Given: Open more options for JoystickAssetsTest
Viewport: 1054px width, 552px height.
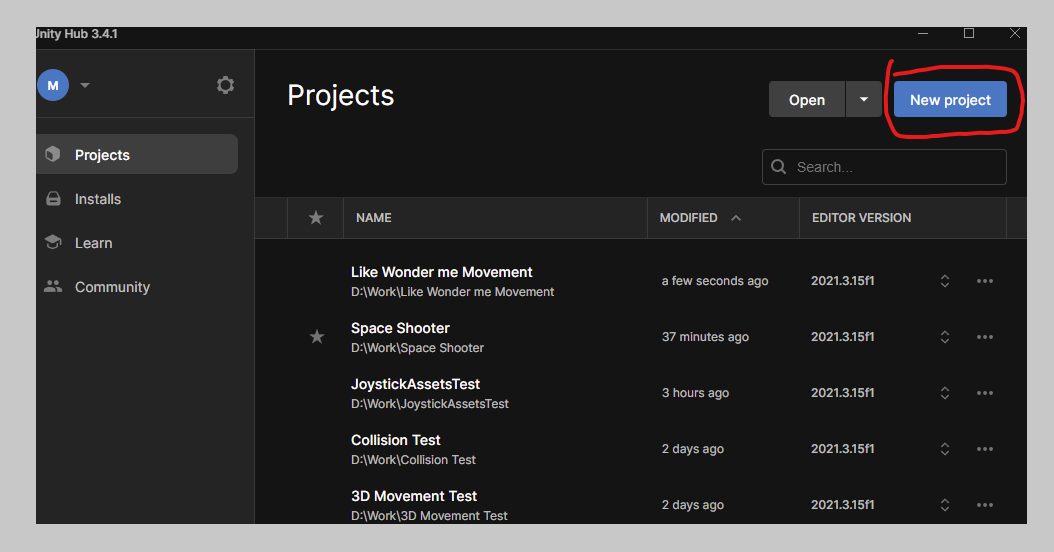Looking at the screenshot, I should pos(985,393).
